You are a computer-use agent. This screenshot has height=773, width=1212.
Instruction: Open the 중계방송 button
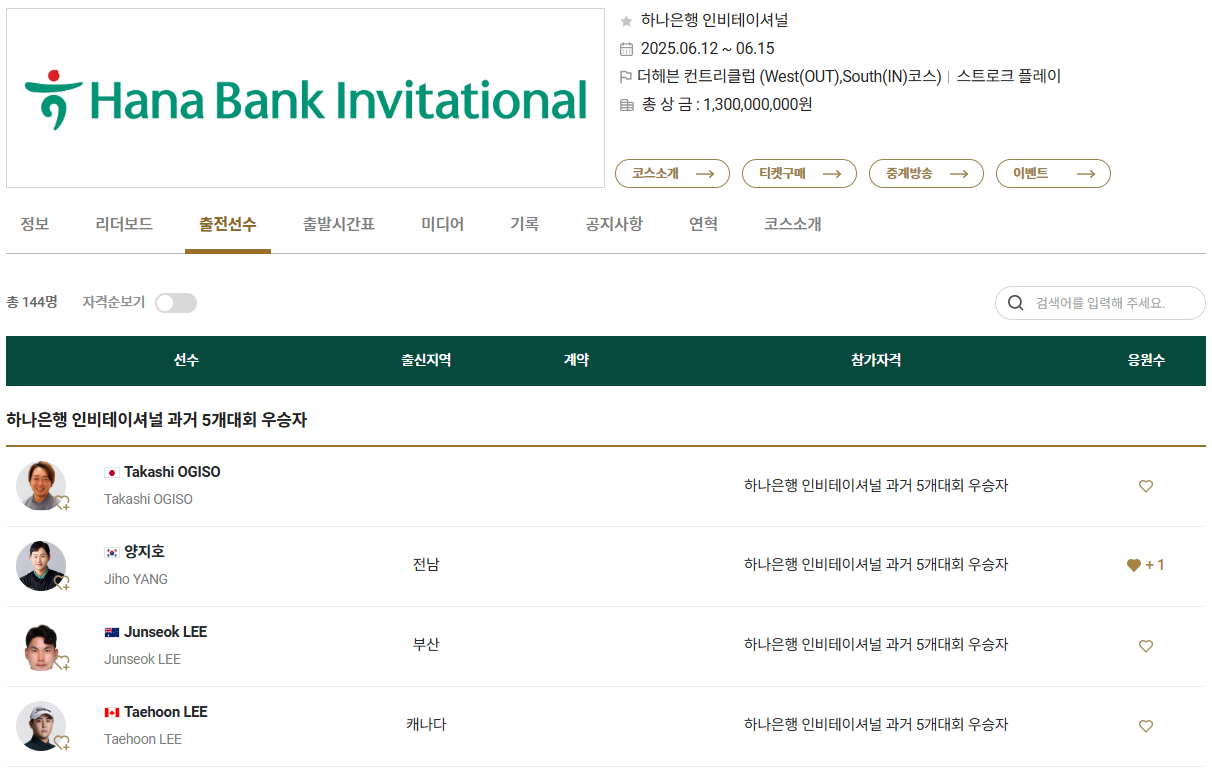click(x=926, y=173)
